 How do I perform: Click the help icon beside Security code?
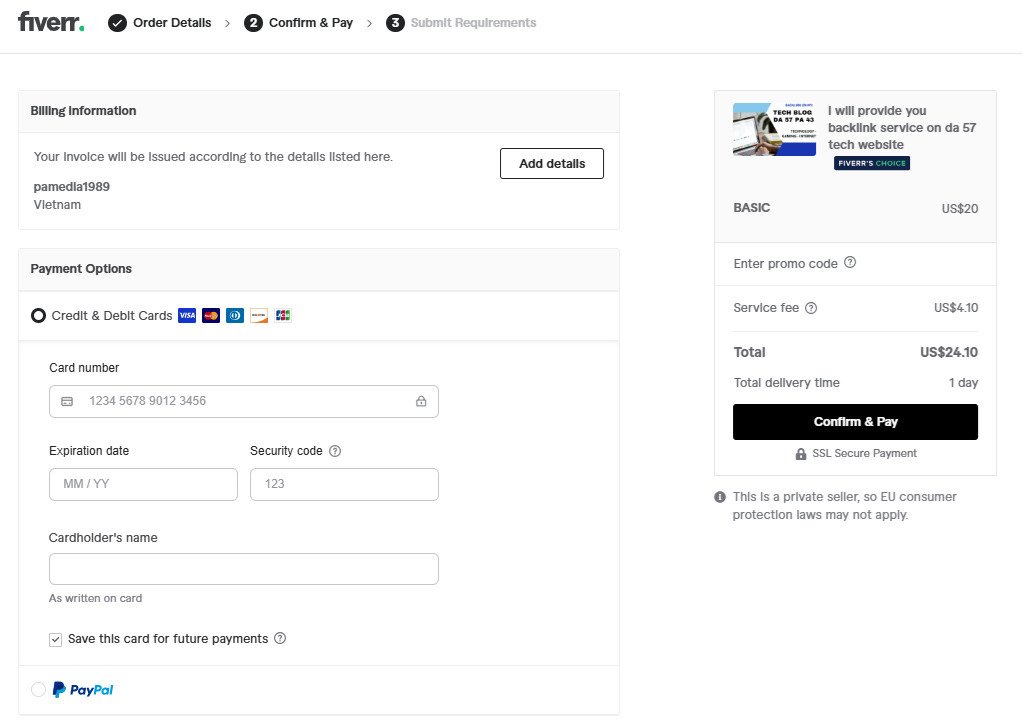point(335,451)
